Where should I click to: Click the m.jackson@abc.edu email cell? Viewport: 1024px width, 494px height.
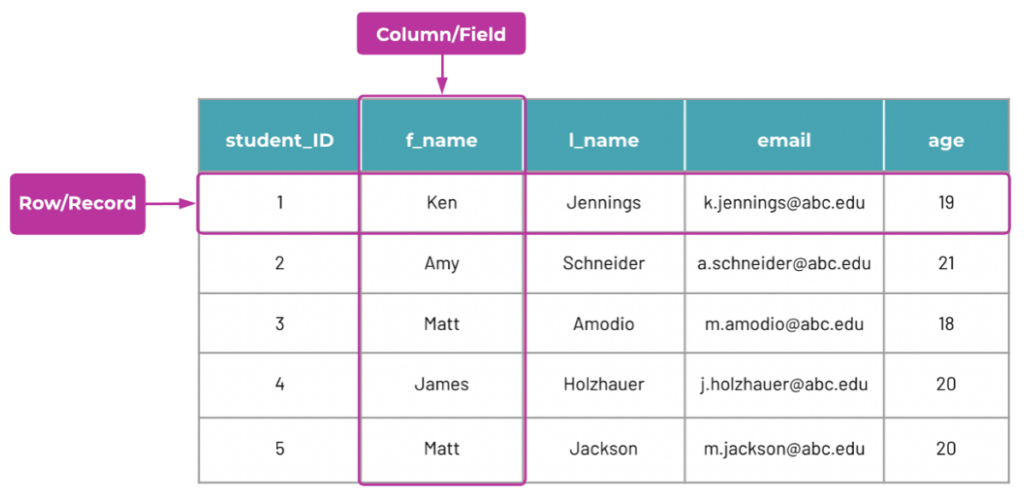[x=784, y=449]
